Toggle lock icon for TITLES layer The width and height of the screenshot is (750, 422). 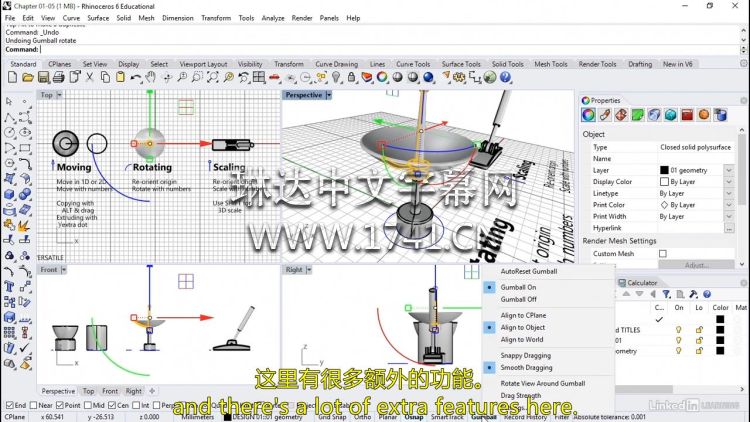click(699, 330)
